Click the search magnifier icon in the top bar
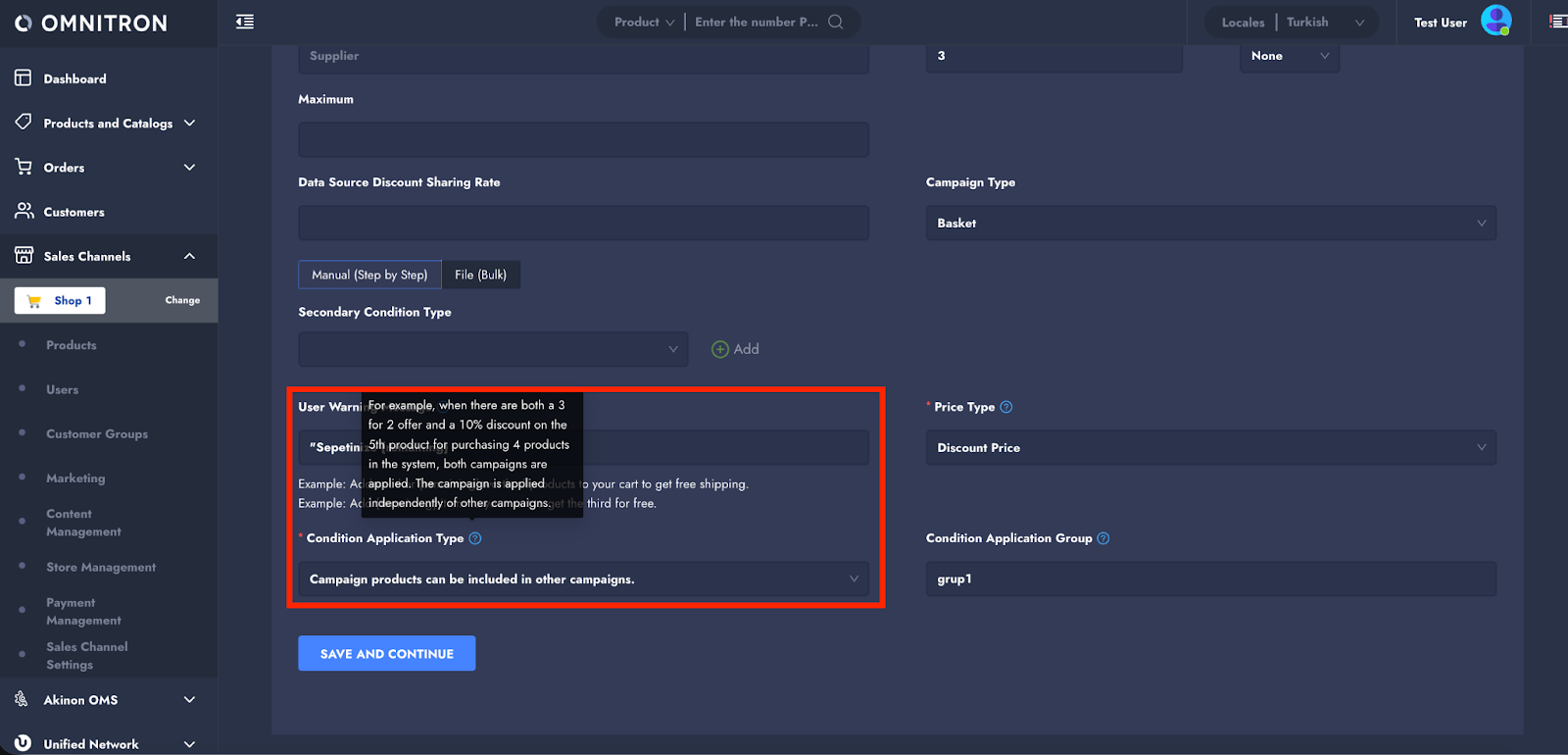 click(x=835, y=22)
